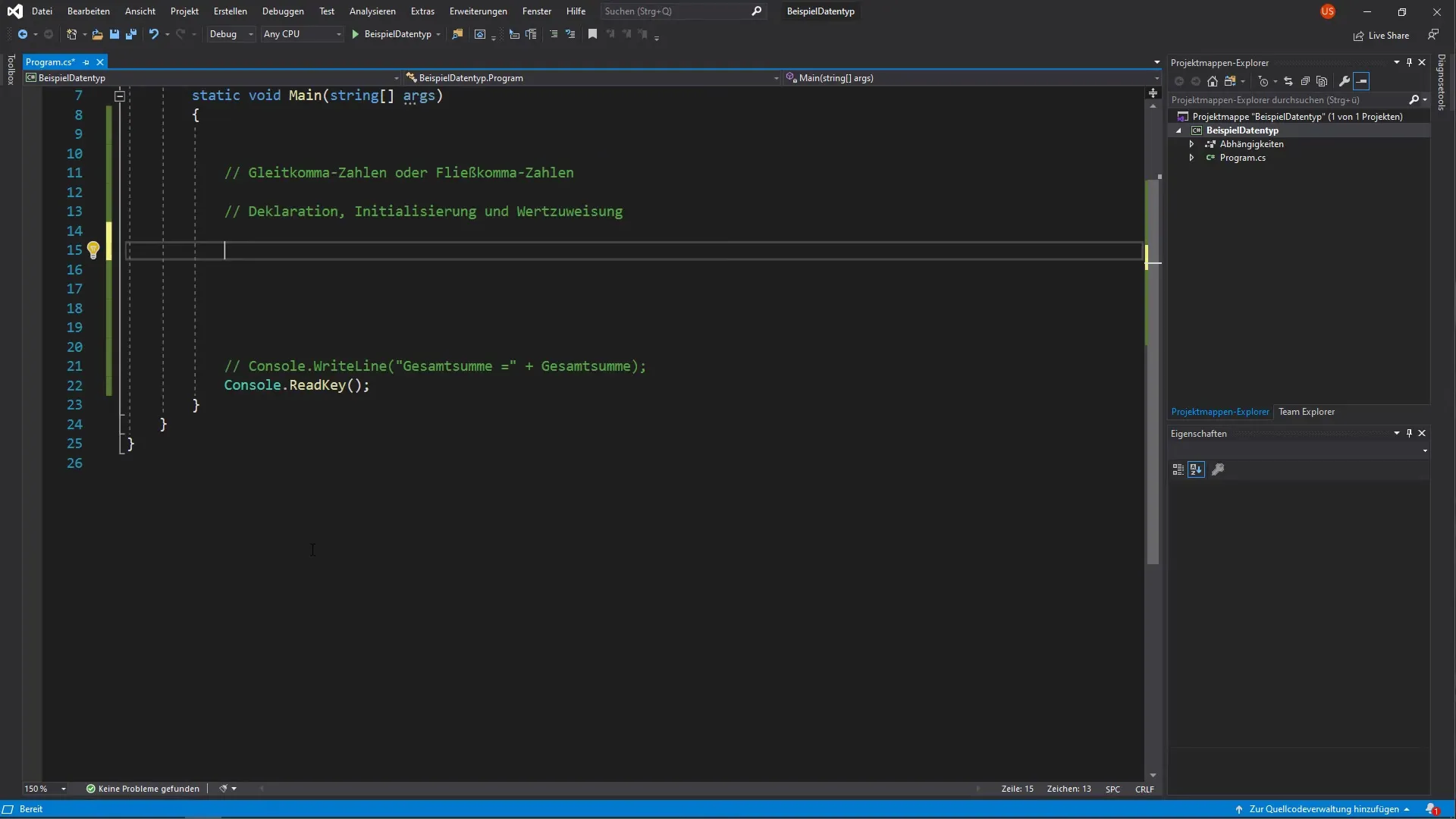1456x819 pixels.
Task: Click the Save All toolbar icon
Action: click(x=131, y=34)
